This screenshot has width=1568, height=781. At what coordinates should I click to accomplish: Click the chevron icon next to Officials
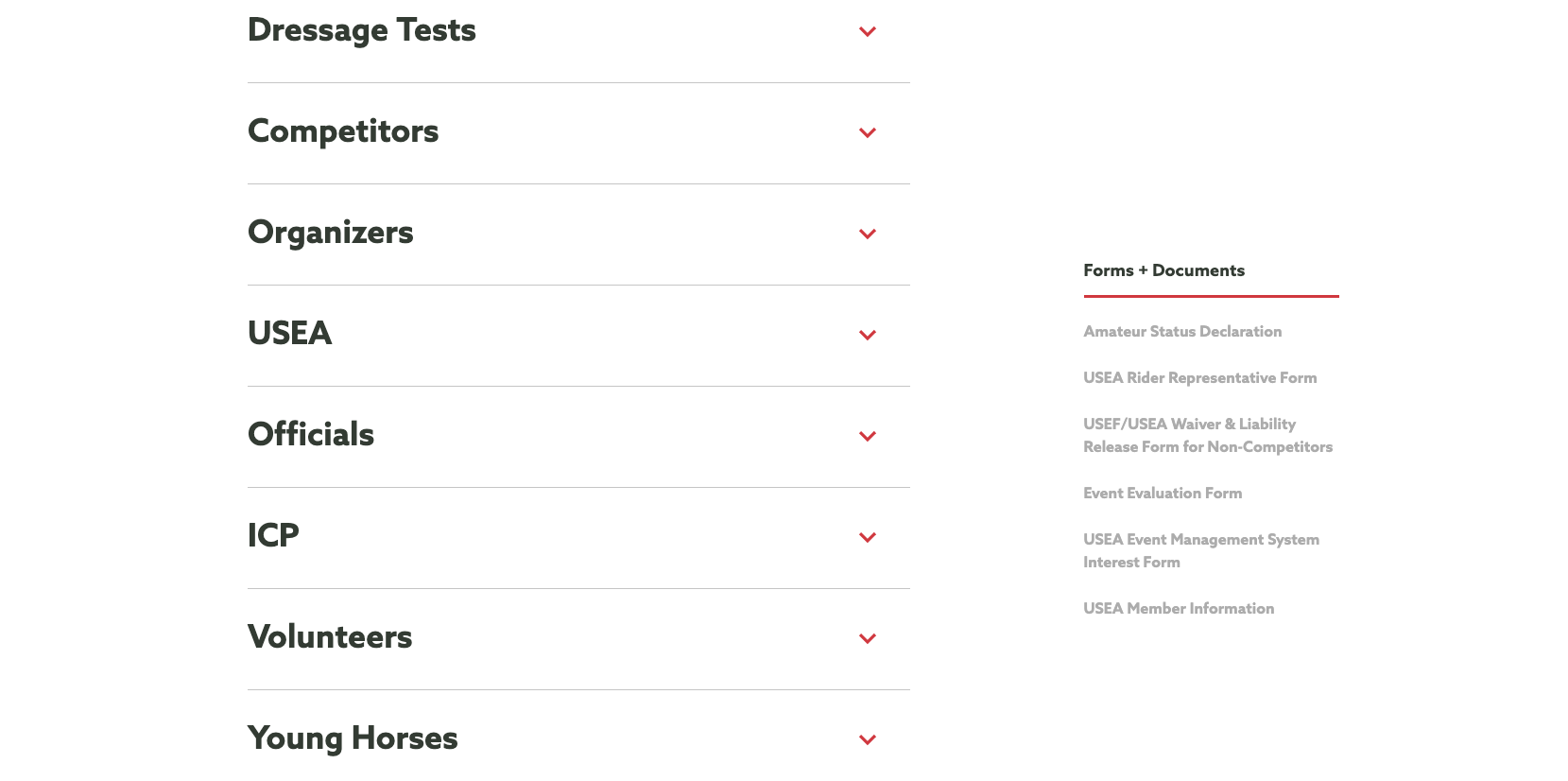tap(867, 437)
